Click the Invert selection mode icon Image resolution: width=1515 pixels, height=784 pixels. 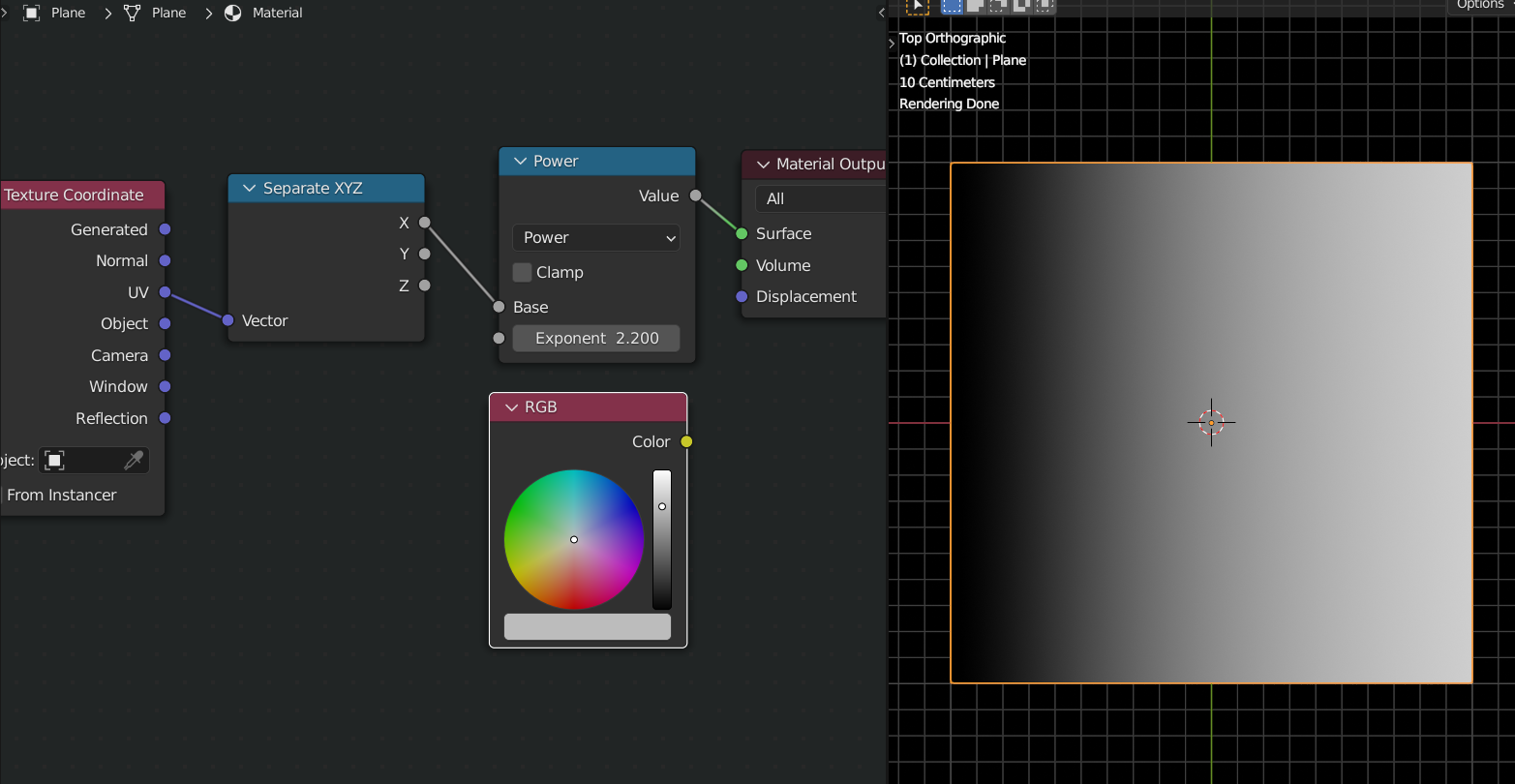pyautogui.click(x=1021, y=6)
